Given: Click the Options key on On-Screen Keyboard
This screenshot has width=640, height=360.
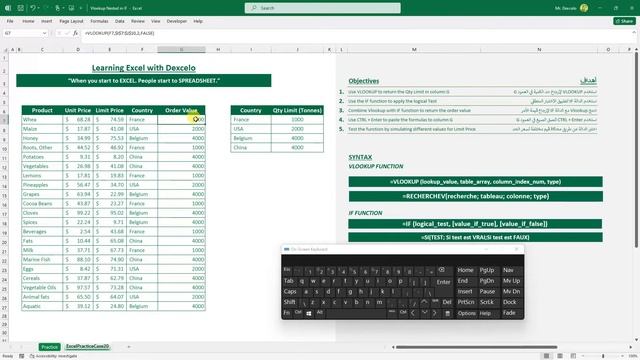Looking at the screenshot, I should [x=467, y=313].
